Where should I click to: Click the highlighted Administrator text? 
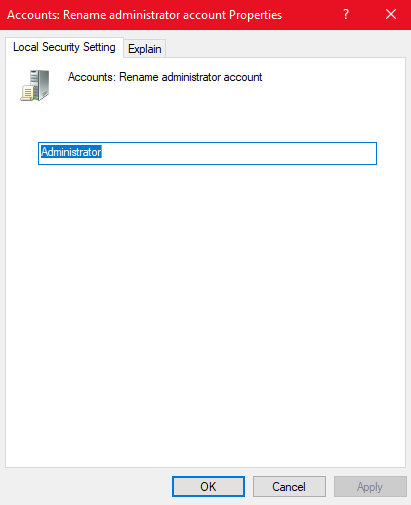(x=71, y=152)
